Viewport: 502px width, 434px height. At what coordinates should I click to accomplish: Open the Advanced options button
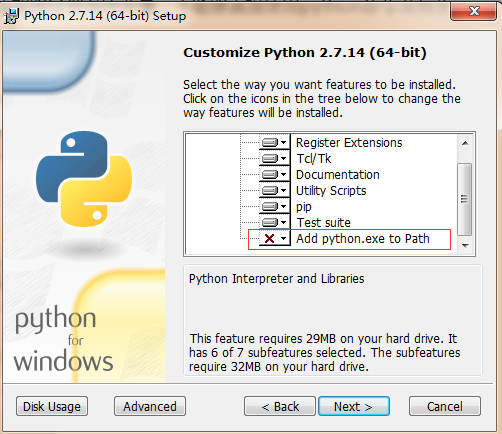[150, 406]
